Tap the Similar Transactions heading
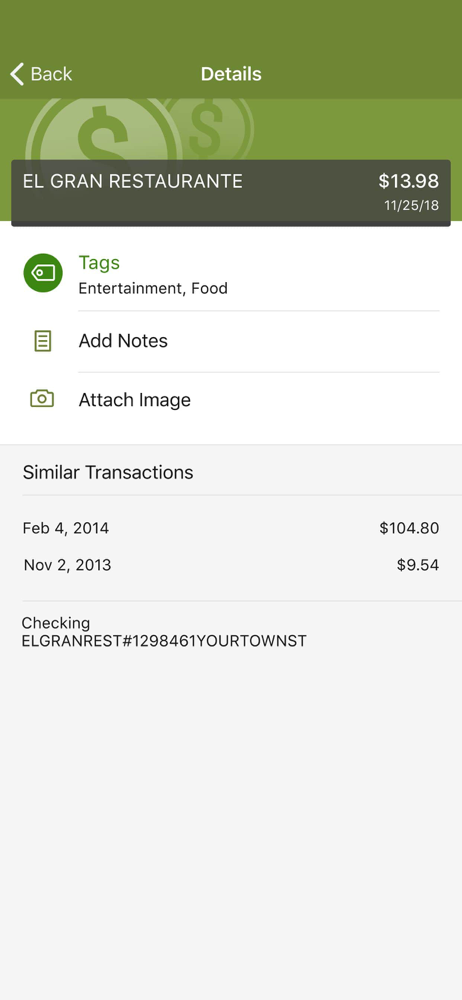This screenshot has height=1000, width=462. [x=108, y=473]
